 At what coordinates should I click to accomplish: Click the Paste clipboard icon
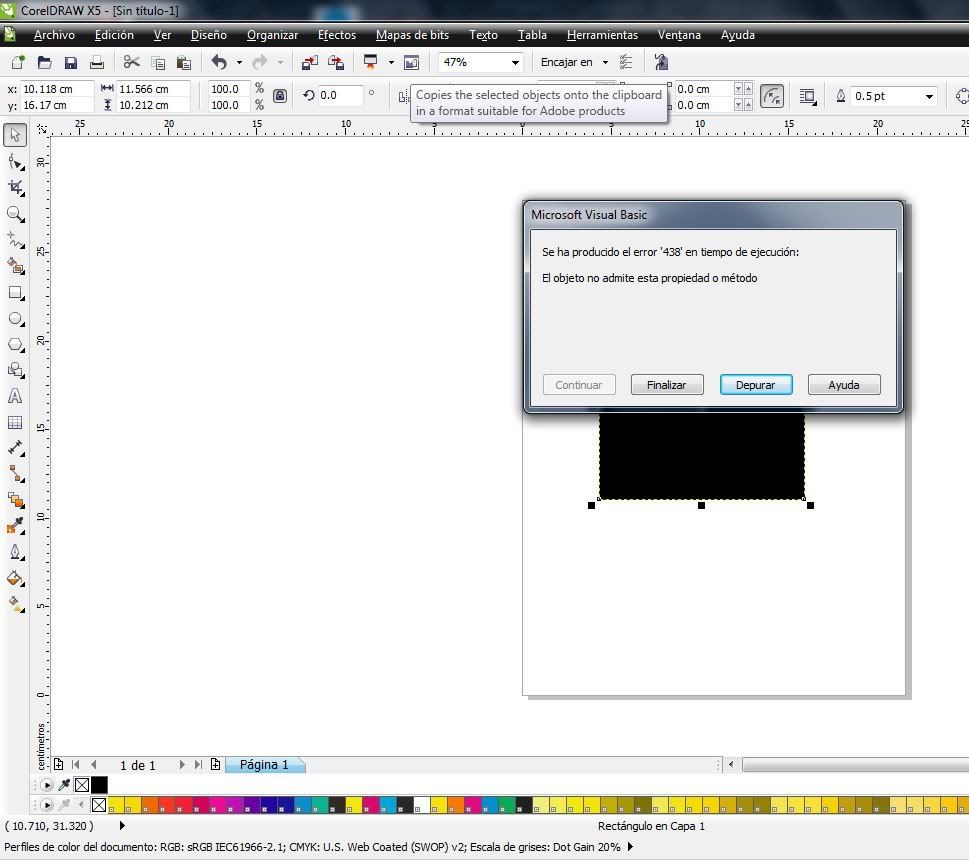pos(184,62)
